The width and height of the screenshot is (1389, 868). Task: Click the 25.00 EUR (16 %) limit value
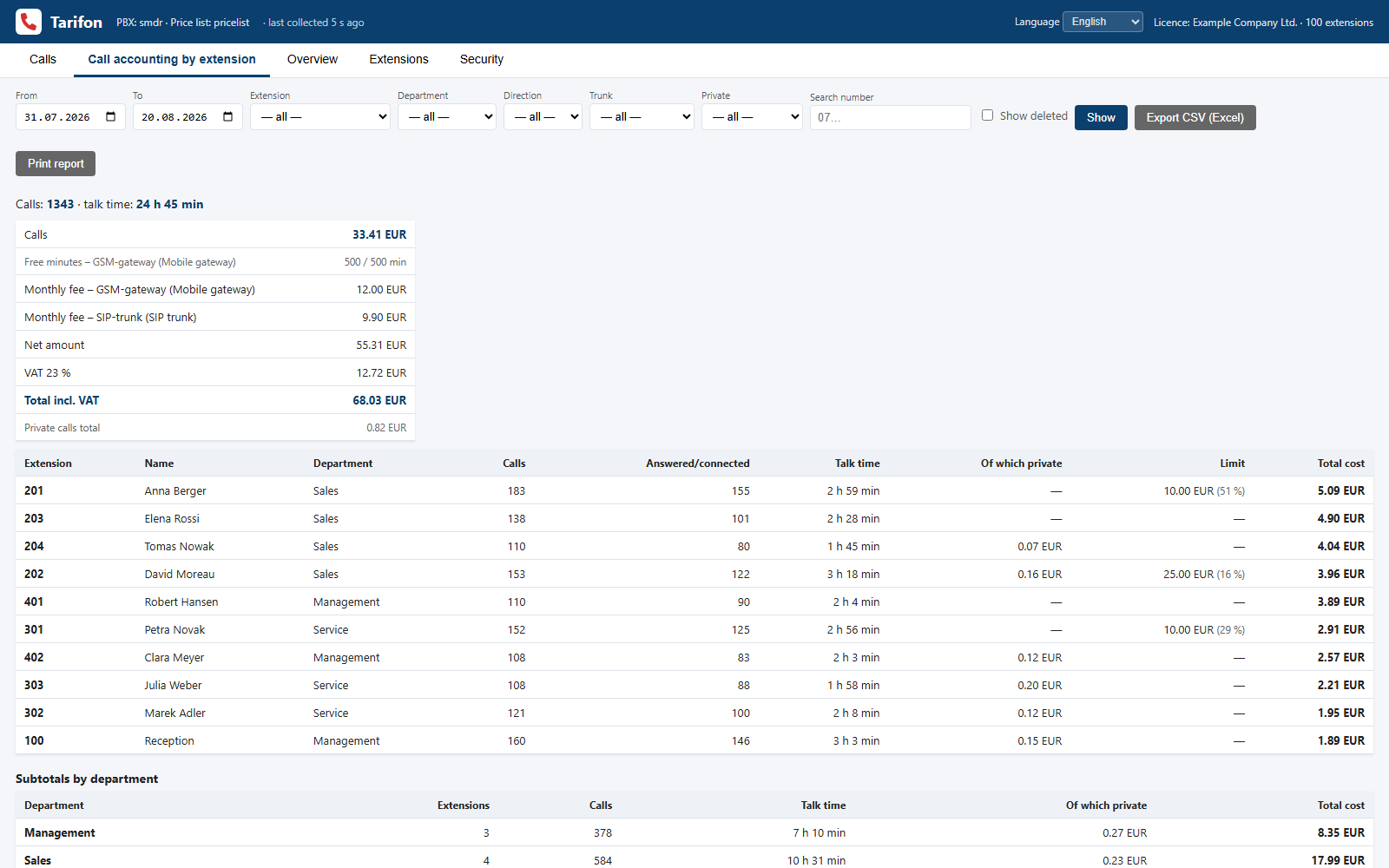(x=1203, y=574)
